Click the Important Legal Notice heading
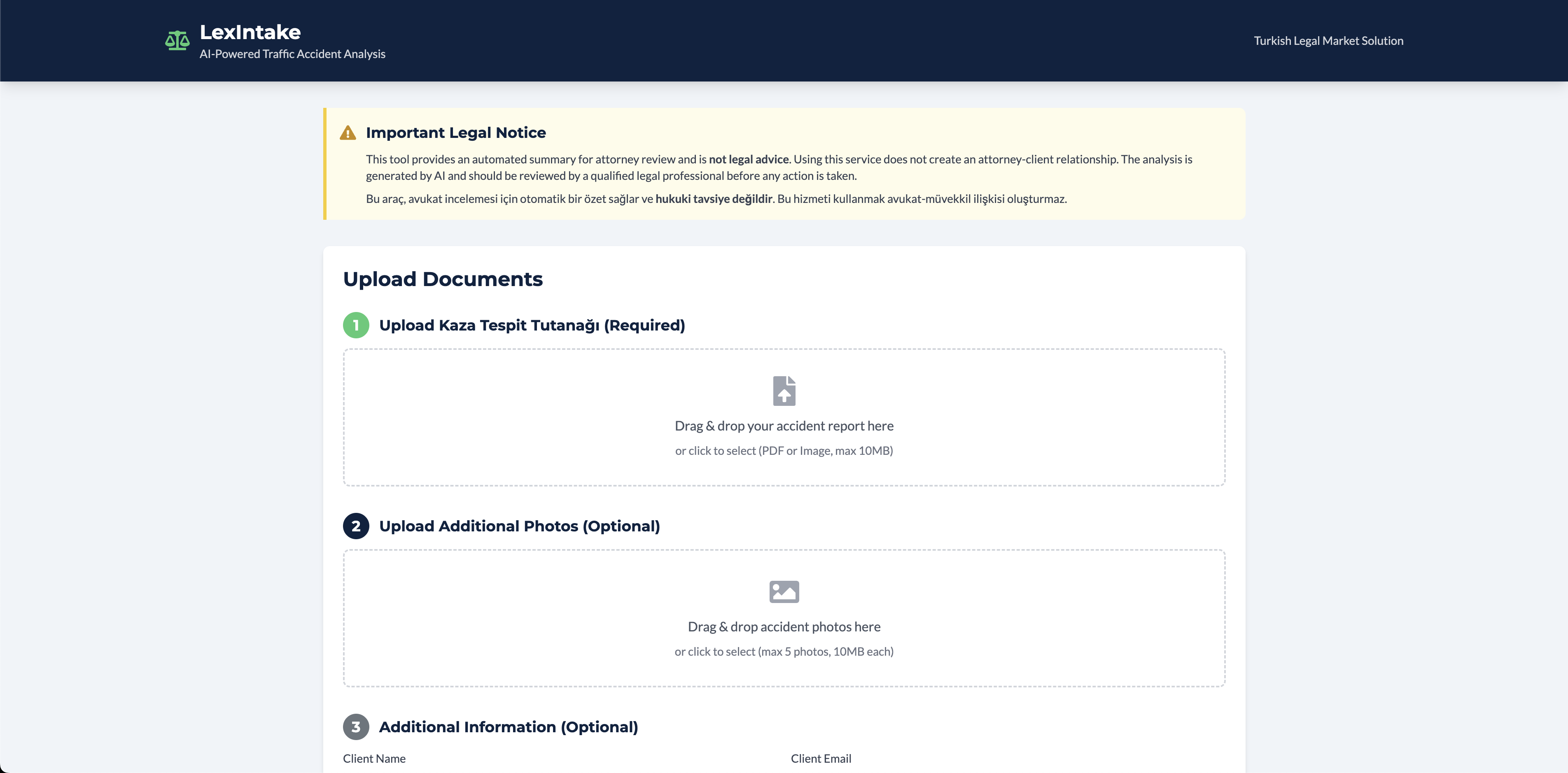 point(455,132)
